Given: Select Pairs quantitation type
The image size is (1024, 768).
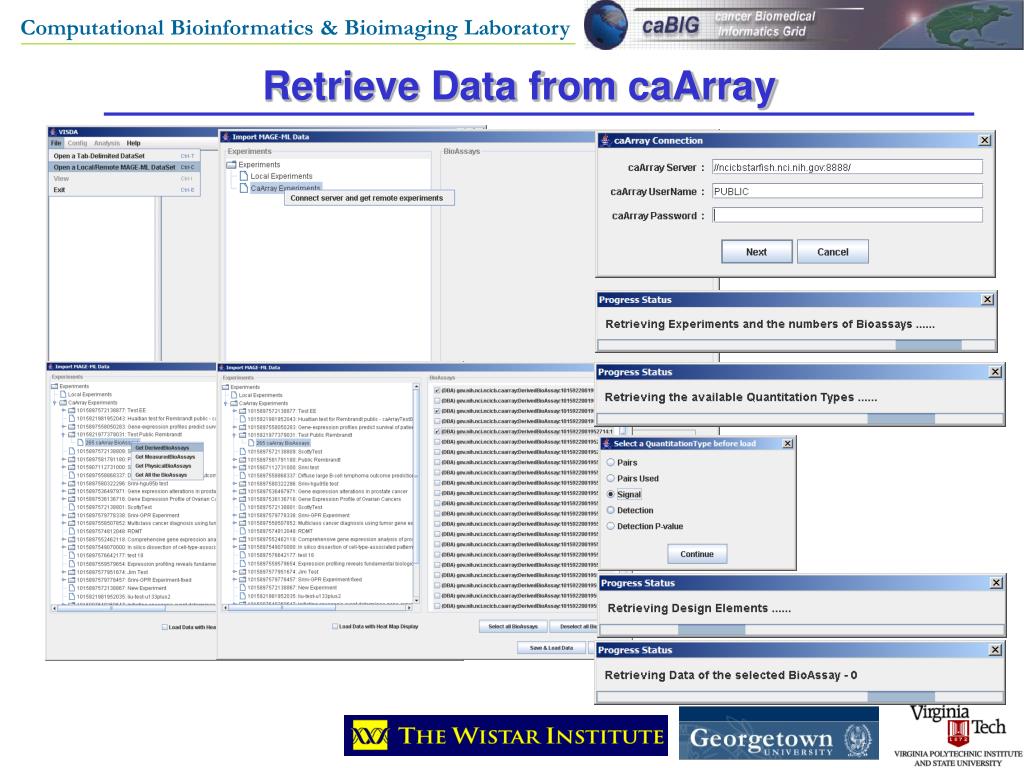Looking at the screenshot, I should [611, 462].
